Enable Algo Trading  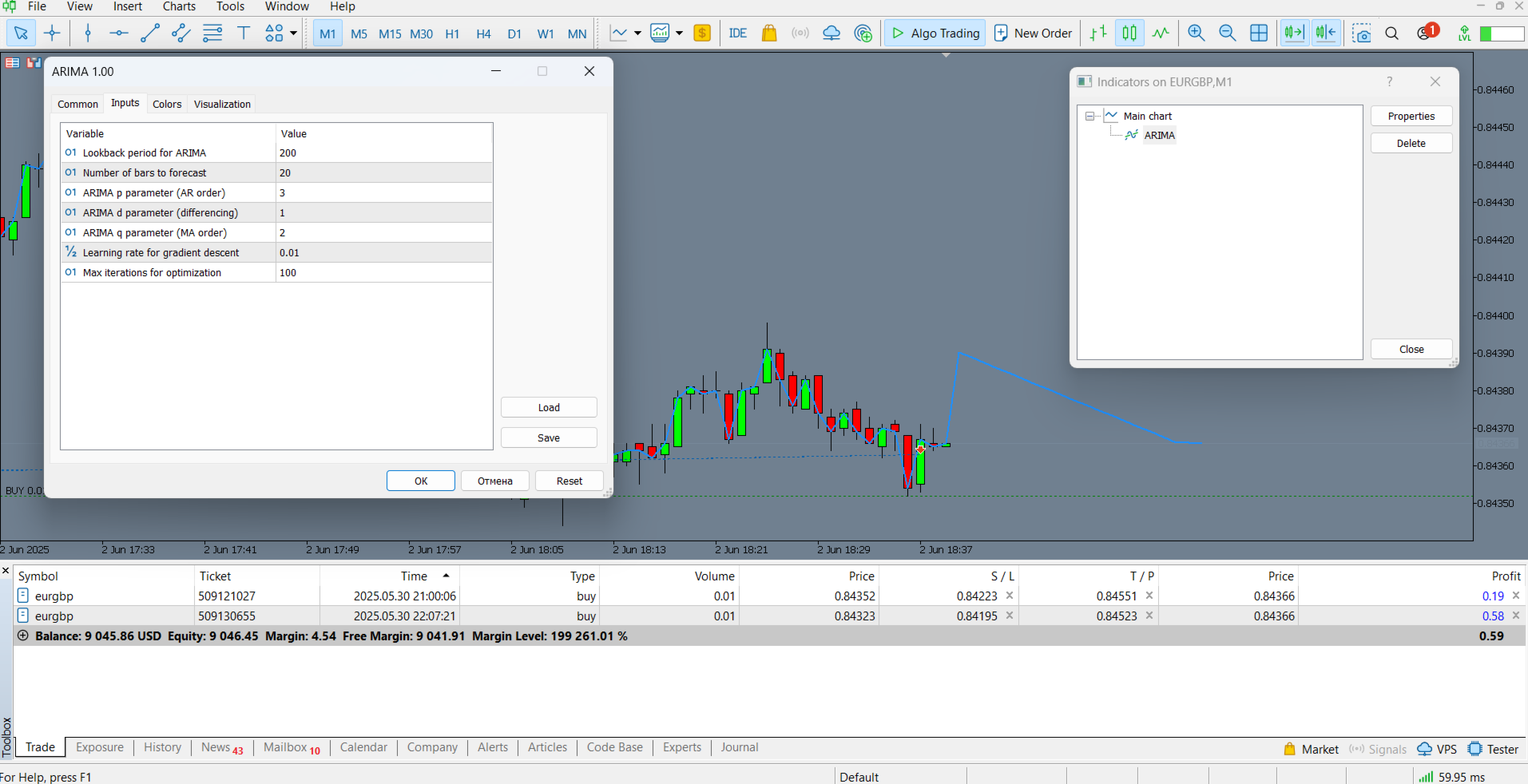pyautogui.click(x=933, y=33)
